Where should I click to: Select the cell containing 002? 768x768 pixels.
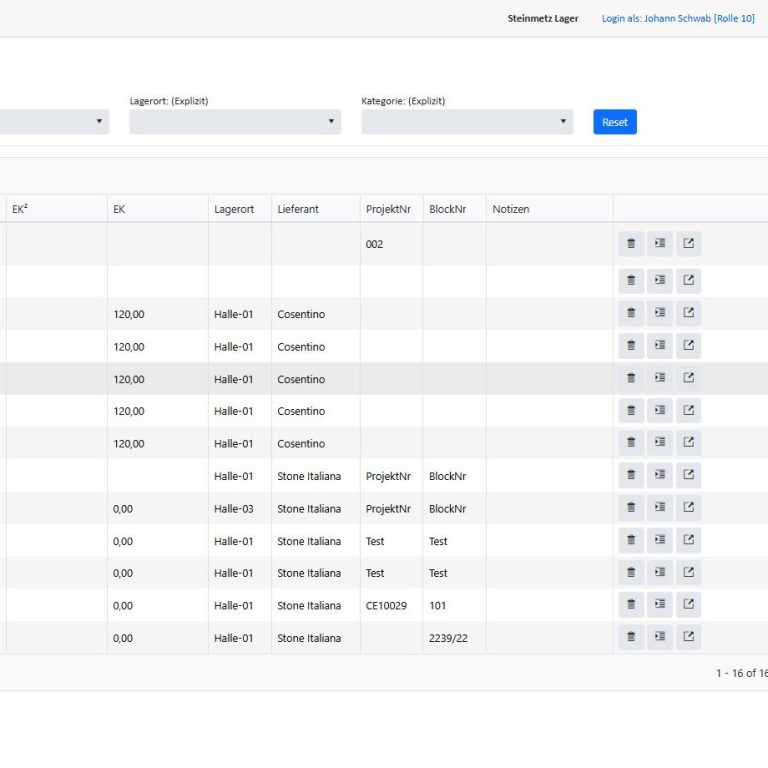[x=391, y=244]
